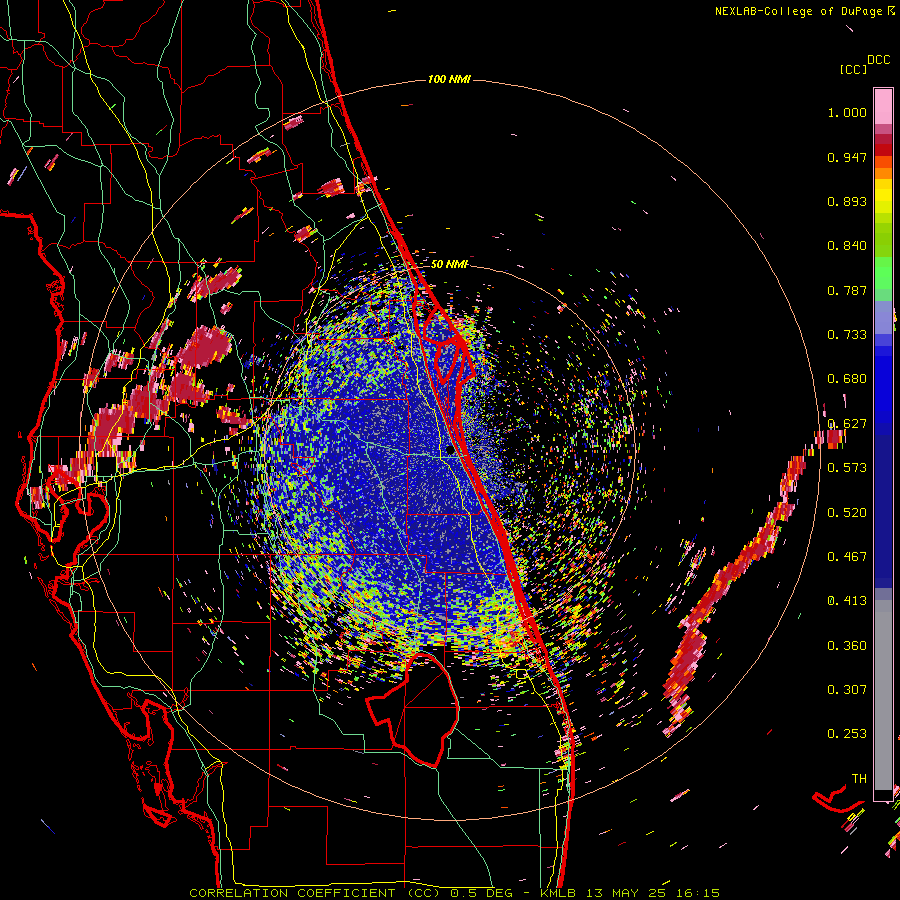Screen dimensions: 900x900
Task: Click the 0.840 scale value
Action: tap(847, 246)
